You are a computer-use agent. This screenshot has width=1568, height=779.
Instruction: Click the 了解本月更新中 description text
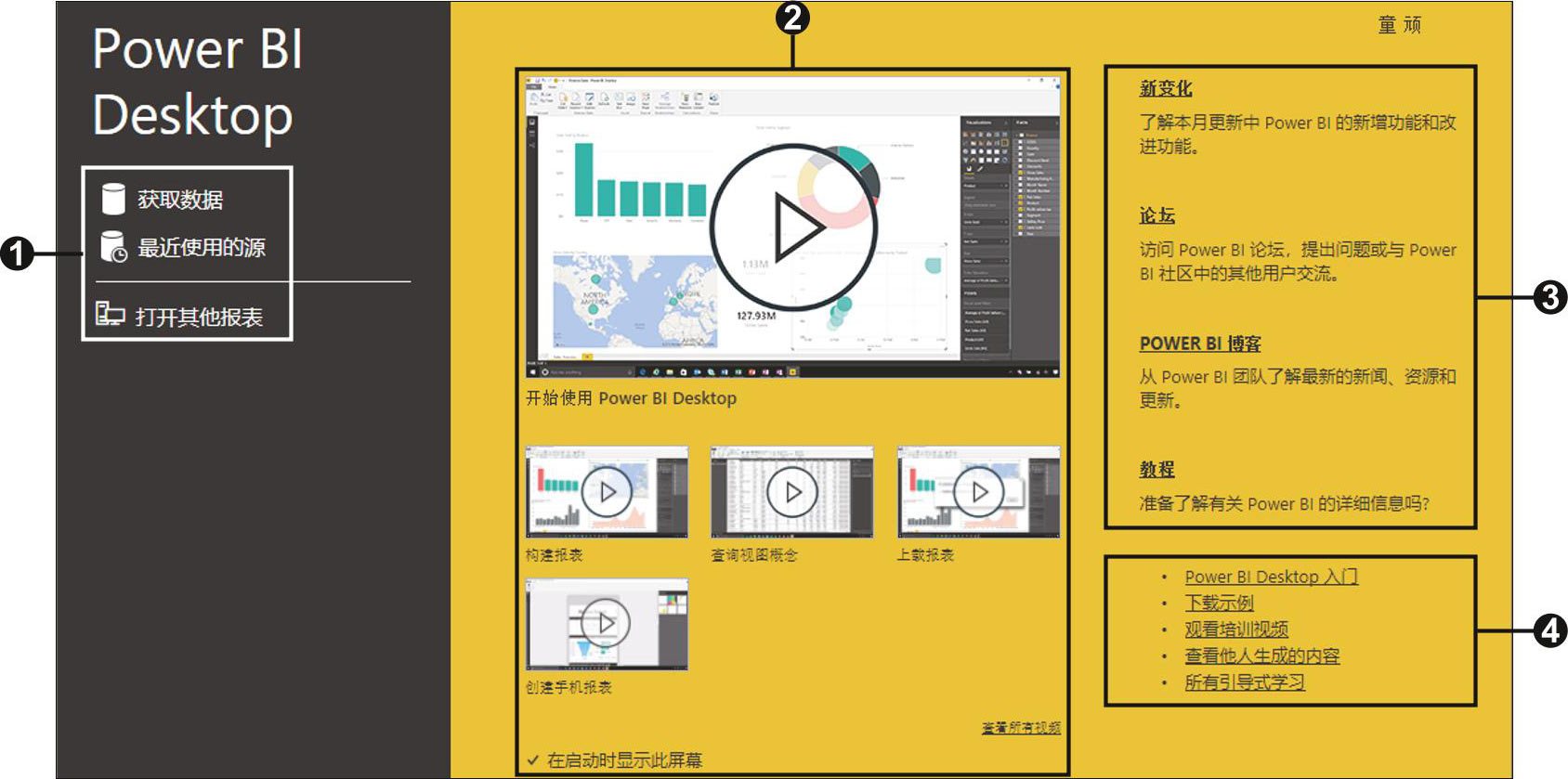(1298, 135)
